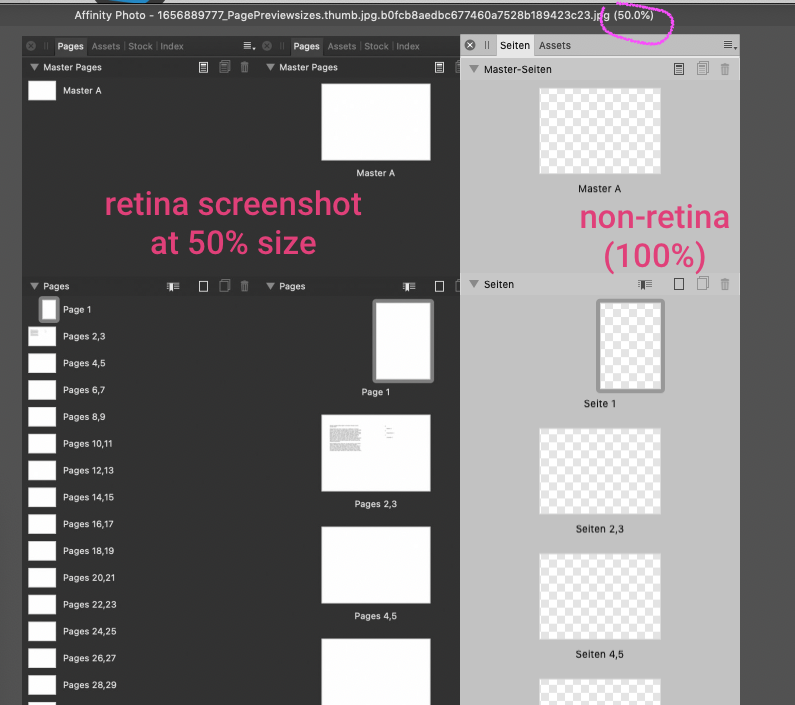Select checkered Master A thumbnail in Master-Seiten
795x705 pixels.
tap(600, 131)
